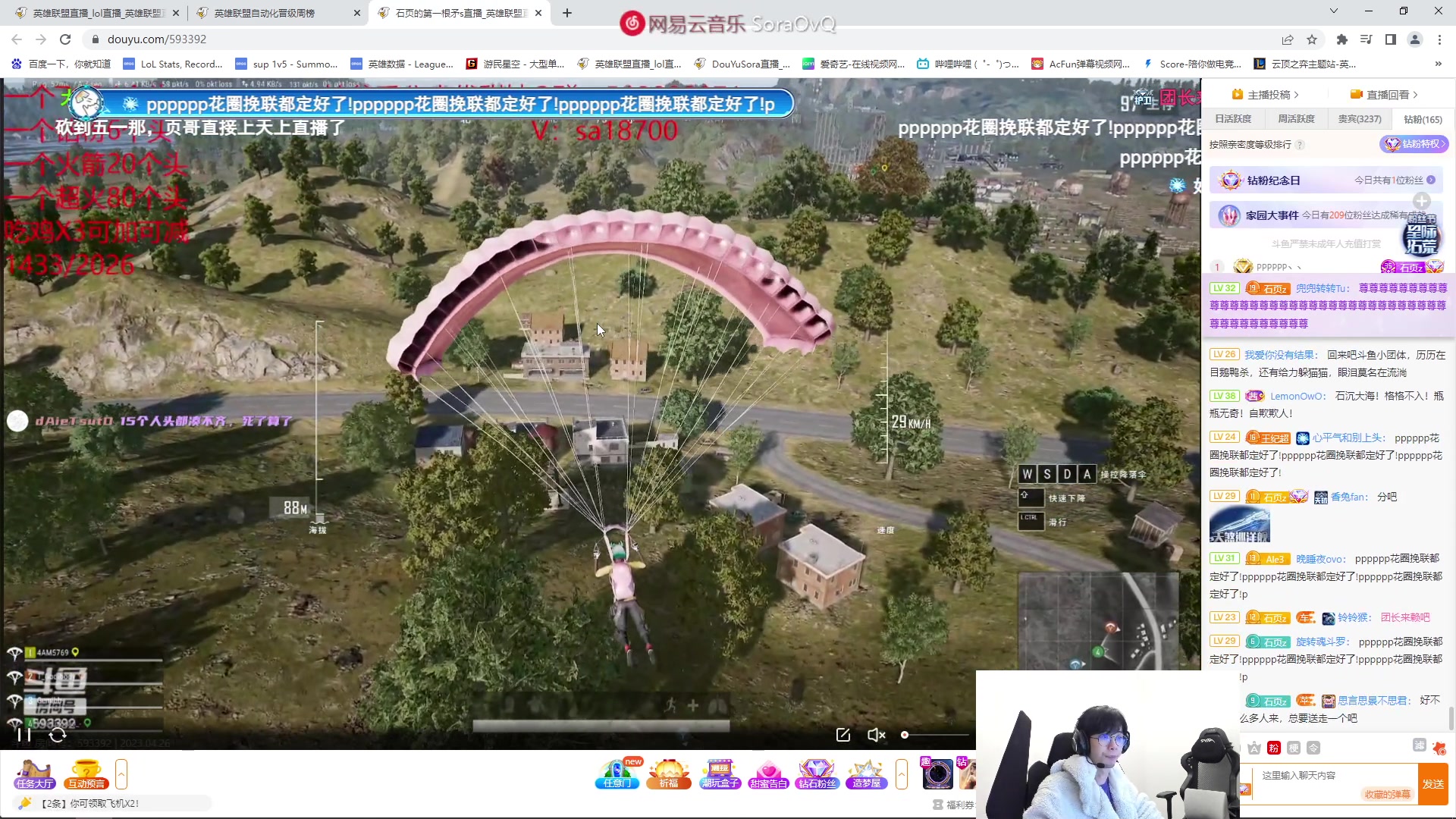Open the 钻粉纪念日 arrow
This screenshot has width=1456, height=819.
click(1431, 180)
